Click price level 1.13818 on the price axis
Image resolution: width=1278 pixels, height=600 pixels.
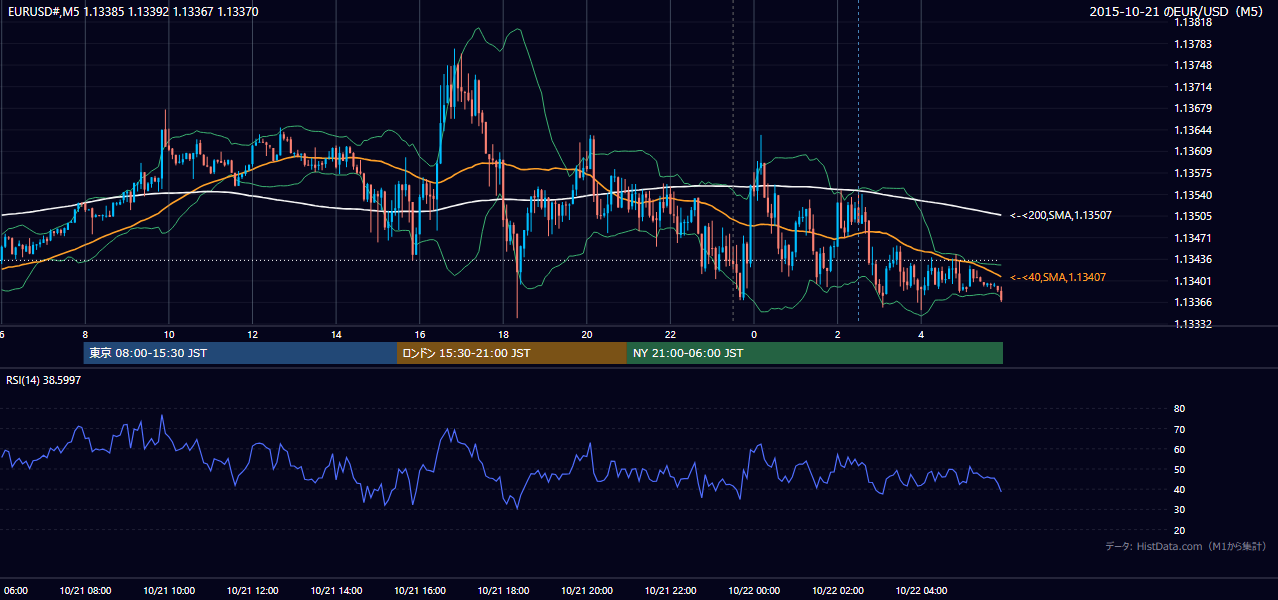[x=1193, y=22]
